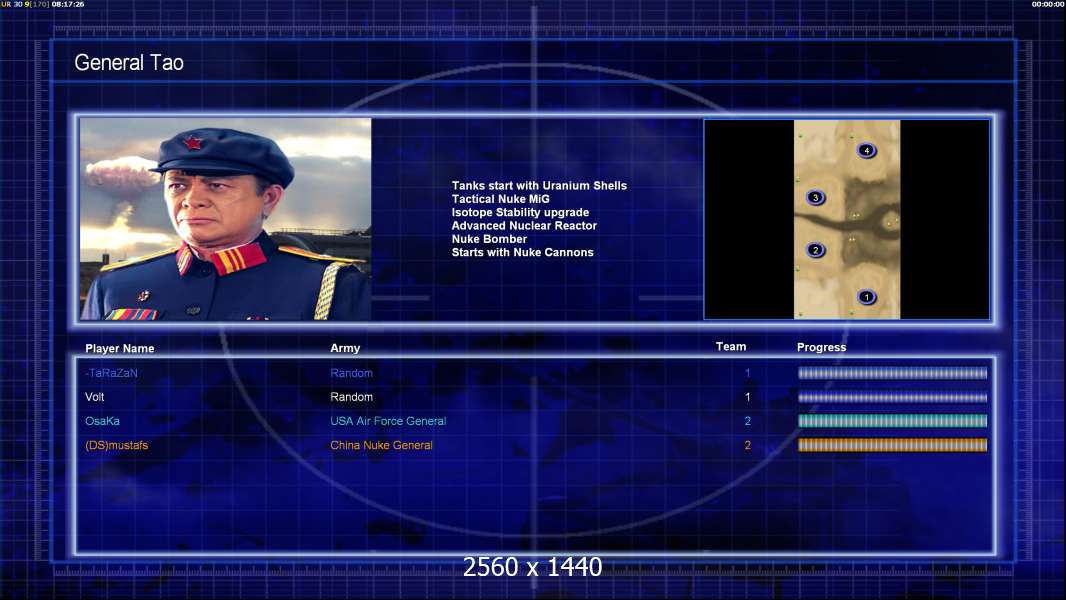This screenshot has height=600, width=1066.
Task: Click 'Tanks start with Uranium Shells' text
Action: click(x=539, y=186)
